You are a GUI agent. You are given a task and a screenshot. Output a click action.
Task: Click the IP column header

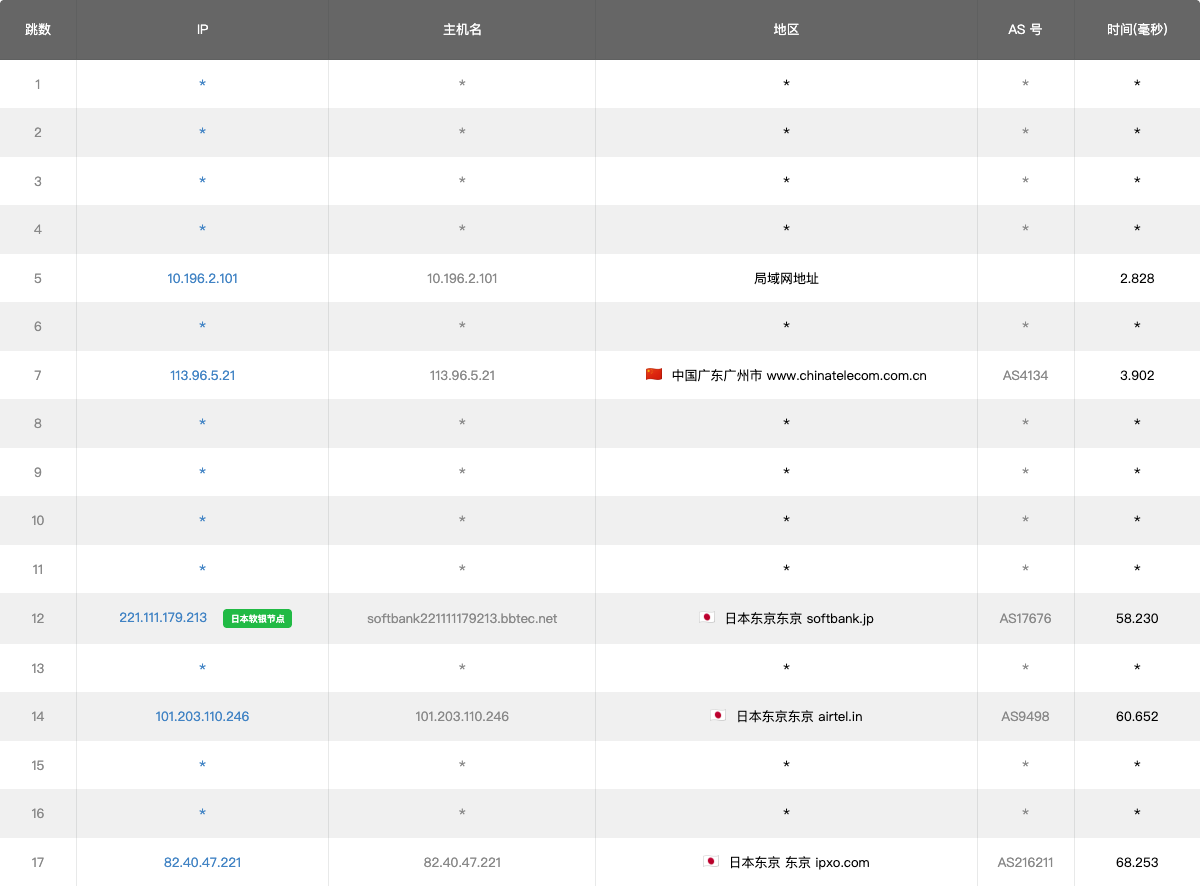point(202,30)
